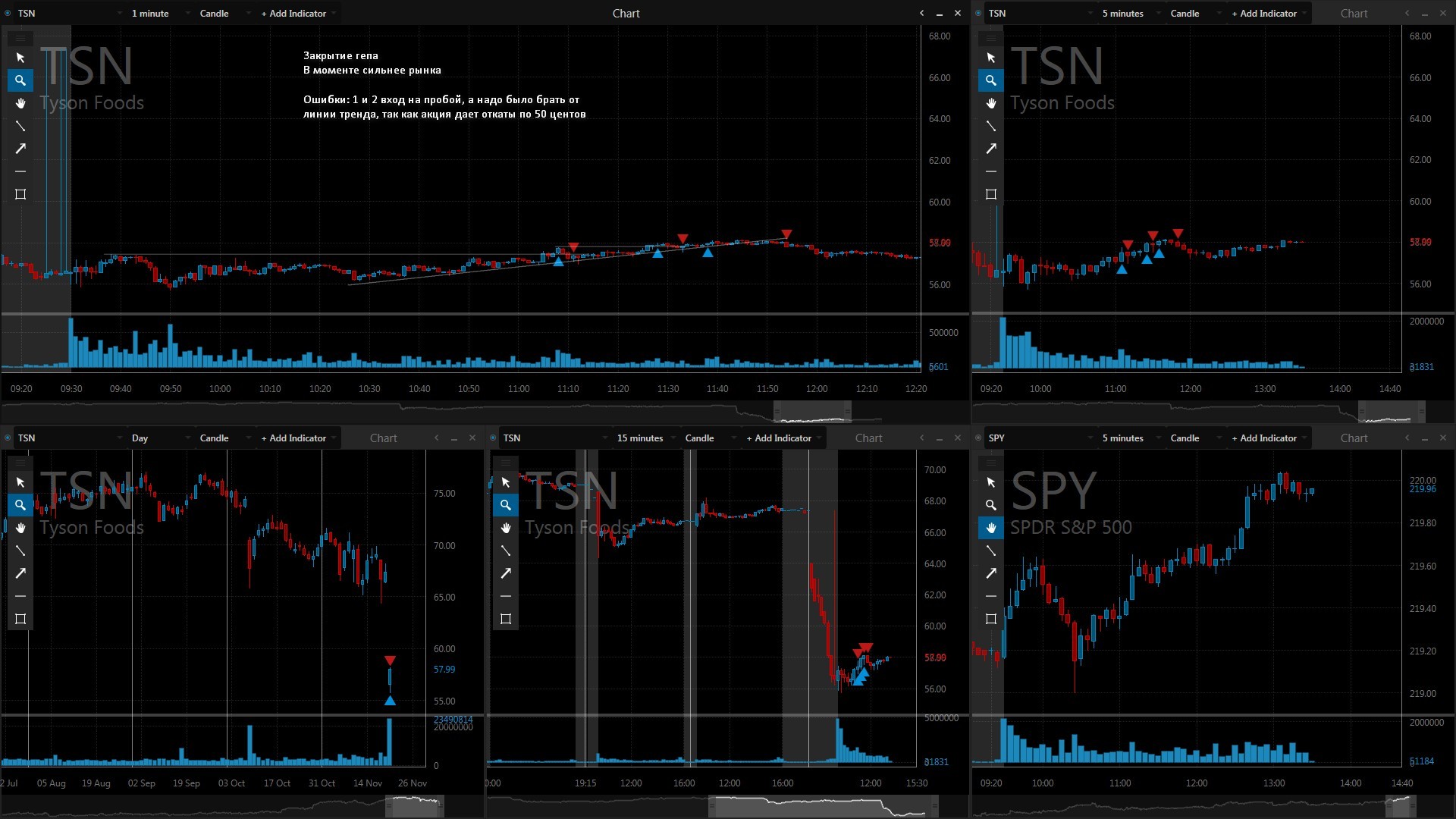The width and height of the screenshot is (1456, 819).
Task: Select the zoom tool in TSN Day chart
Action: pyautogui.click(x=20, y=505)
